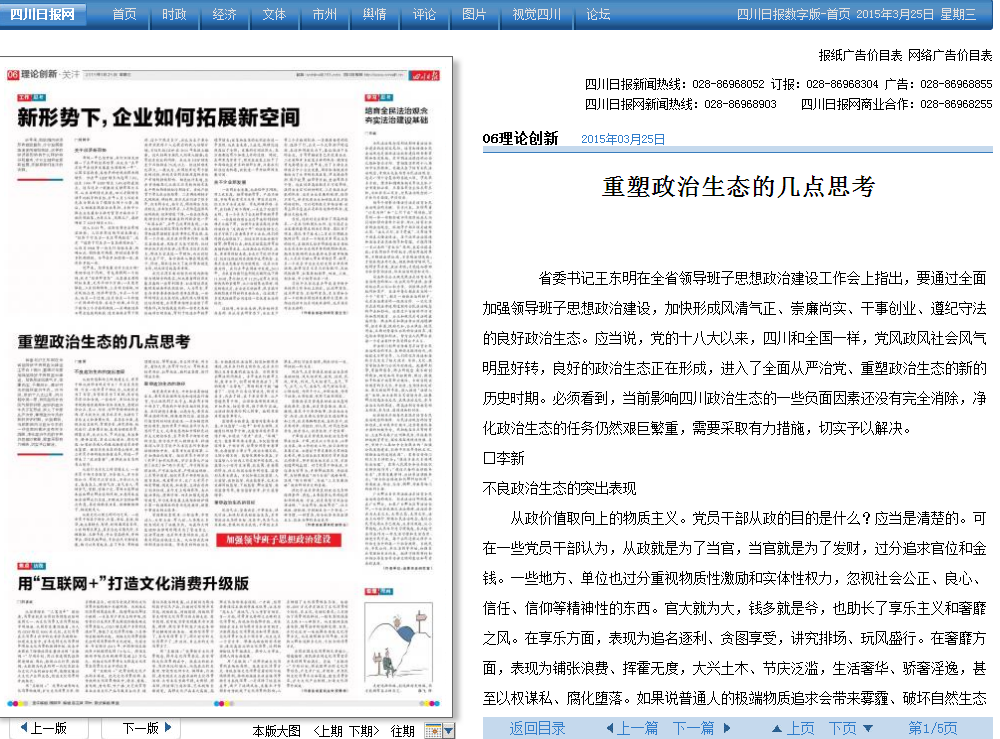Open the 舆情 section
The height and width of the screenshot is (739, 1000).
[374, 14]
